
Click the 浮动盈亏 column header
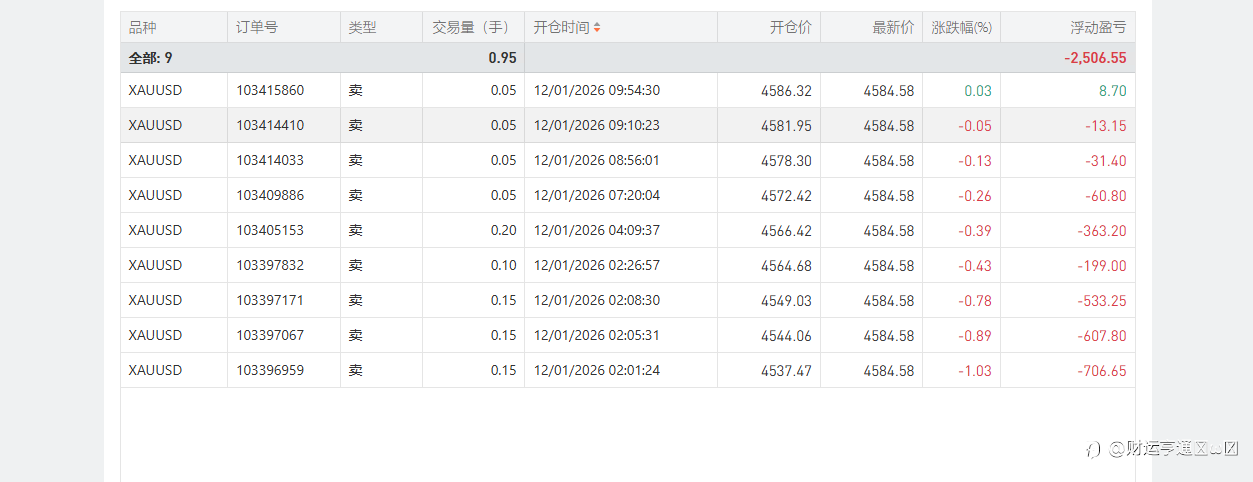pyautogui.click(x=1097, y=28)
